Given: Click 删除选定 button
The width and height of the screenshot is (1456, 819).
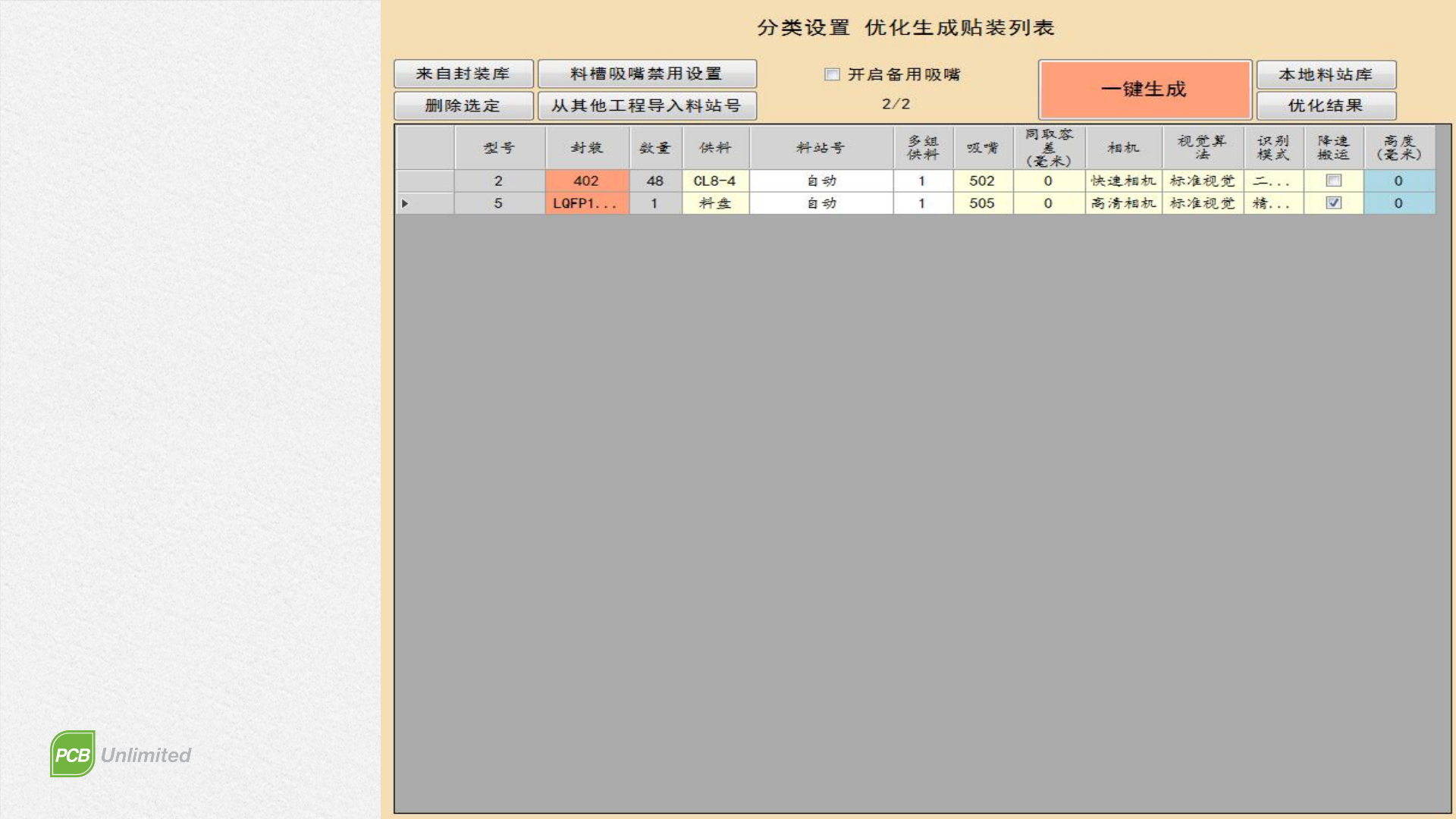Looking at the screenshot, I should coord(463,105).
